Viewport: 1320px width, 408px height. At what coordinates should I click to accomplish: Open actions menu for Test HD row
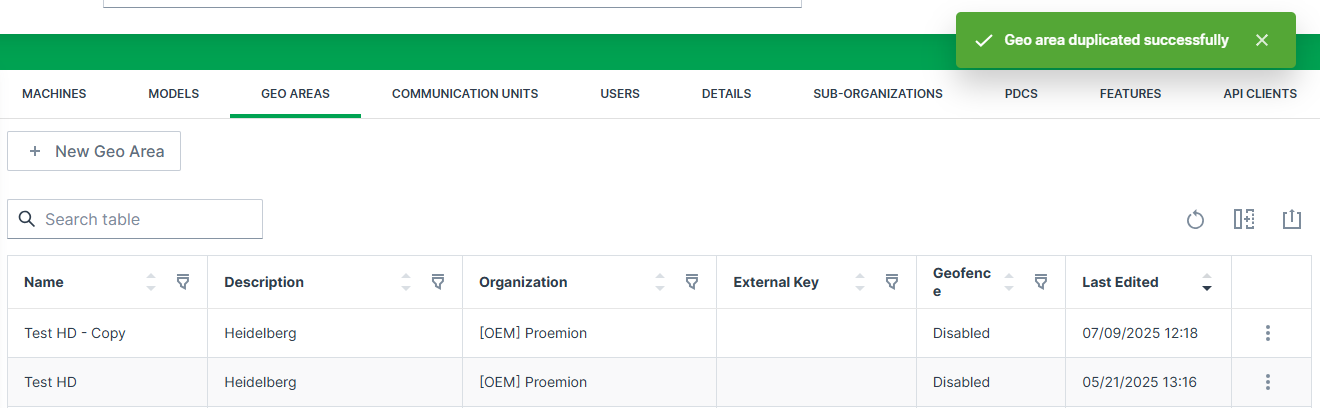pyautogui.click(x=1268, y=382)
